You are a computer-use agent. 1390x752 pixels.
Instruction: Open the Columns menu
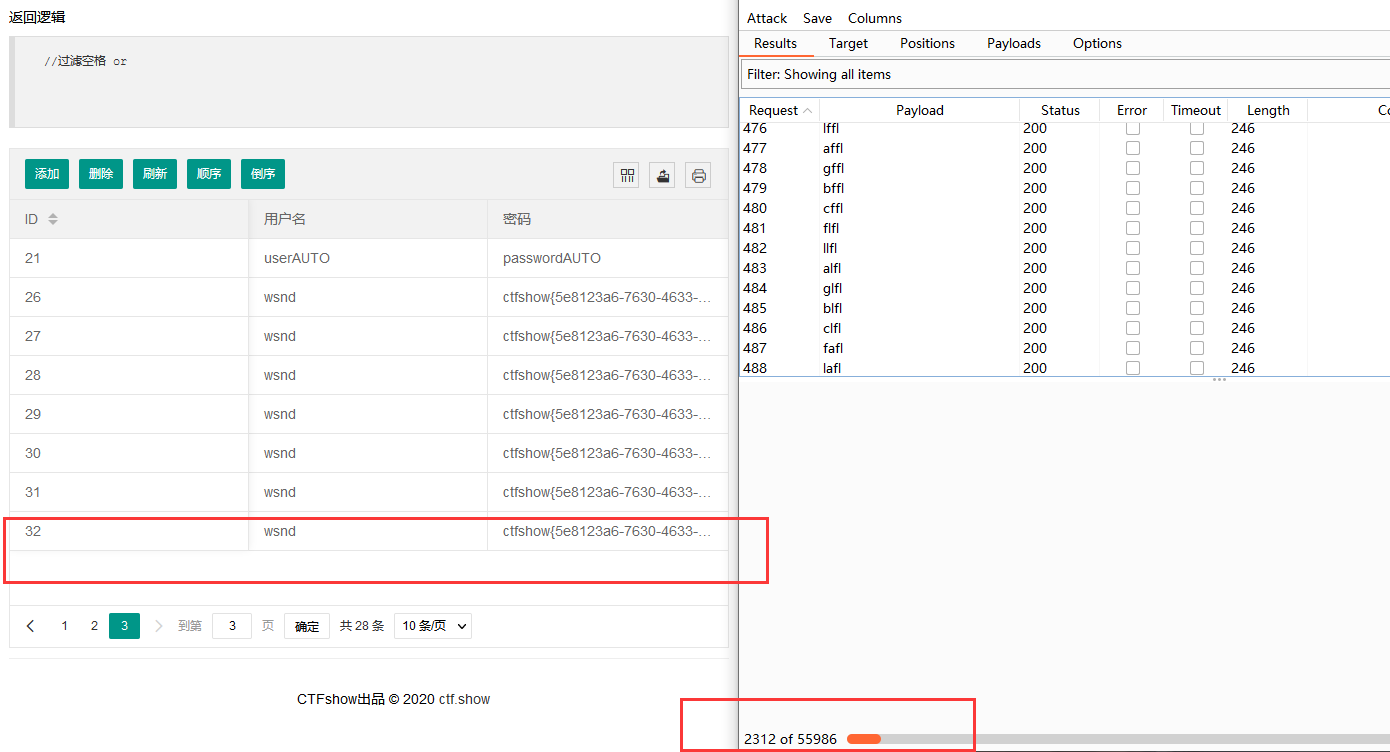tap(875, 18)
